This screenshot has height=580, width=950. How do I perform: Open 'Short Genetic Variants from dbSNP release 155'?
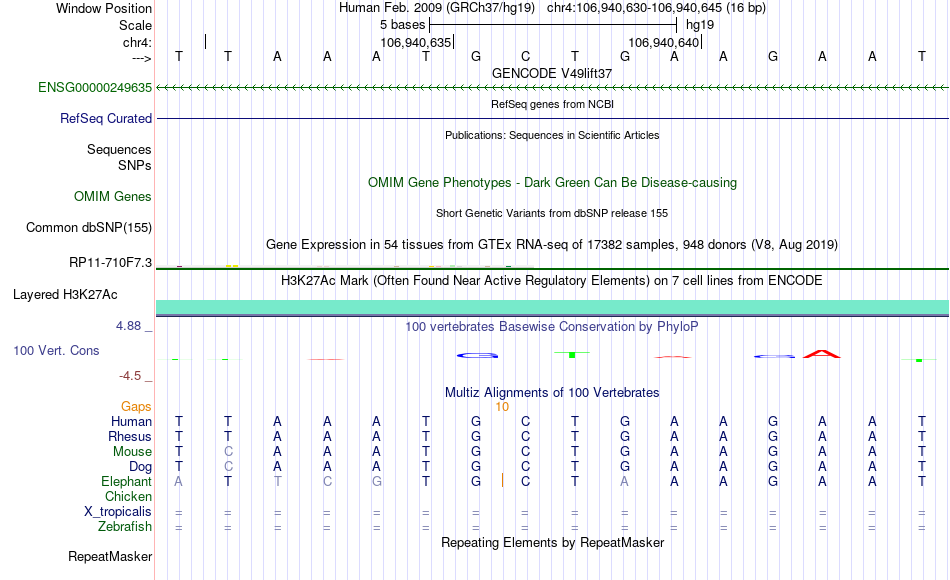552,213
